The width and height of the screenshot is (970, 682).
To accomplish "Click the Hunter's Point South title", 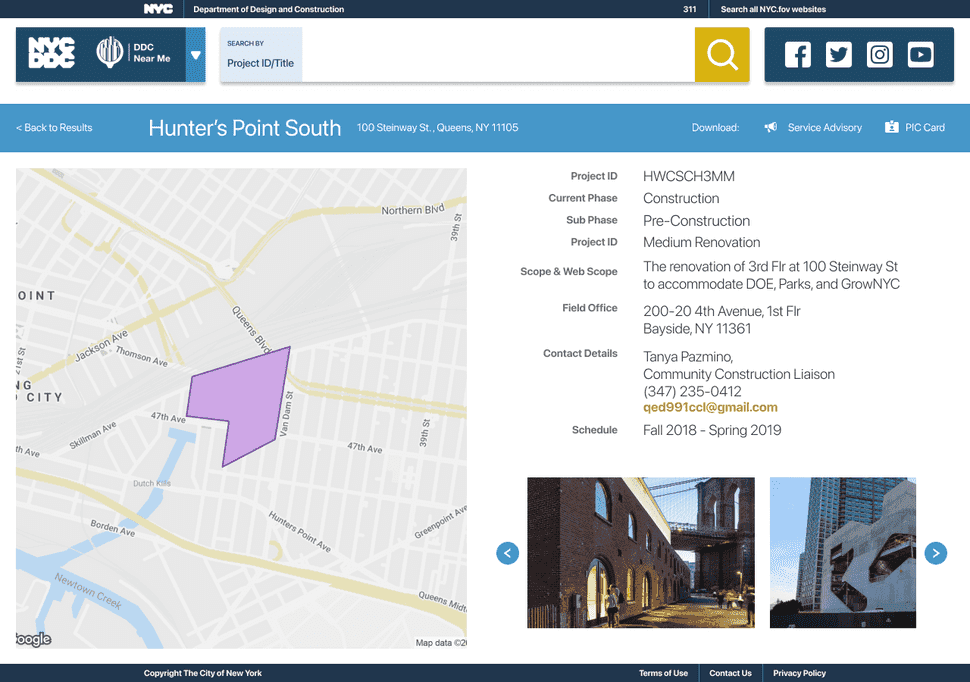I will click(245, 128).
